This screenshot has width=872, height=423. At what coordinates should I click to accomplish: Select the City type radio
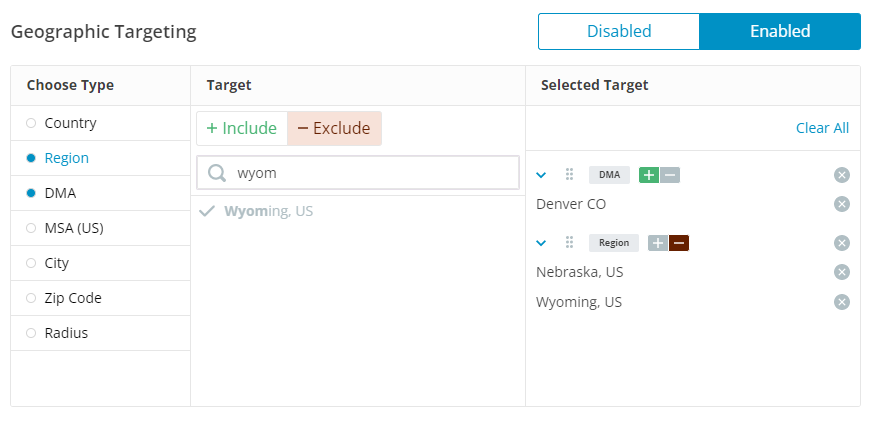31,263
